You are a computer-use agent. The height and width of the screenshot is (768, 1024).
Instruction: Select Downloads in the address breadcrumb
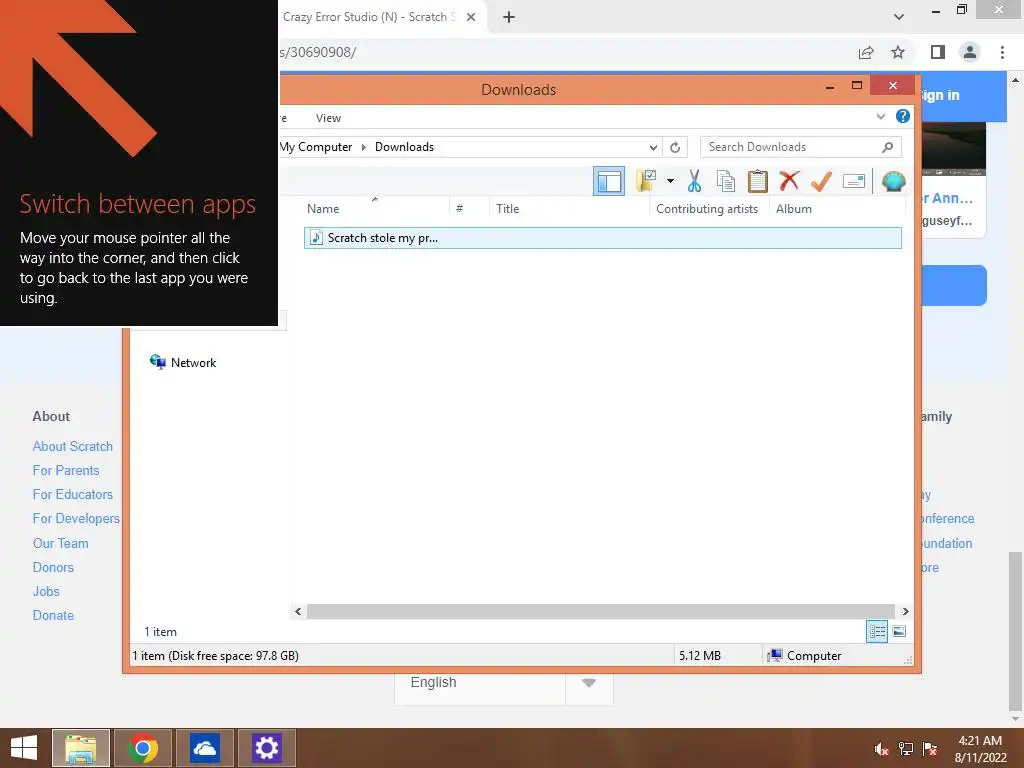404,147
